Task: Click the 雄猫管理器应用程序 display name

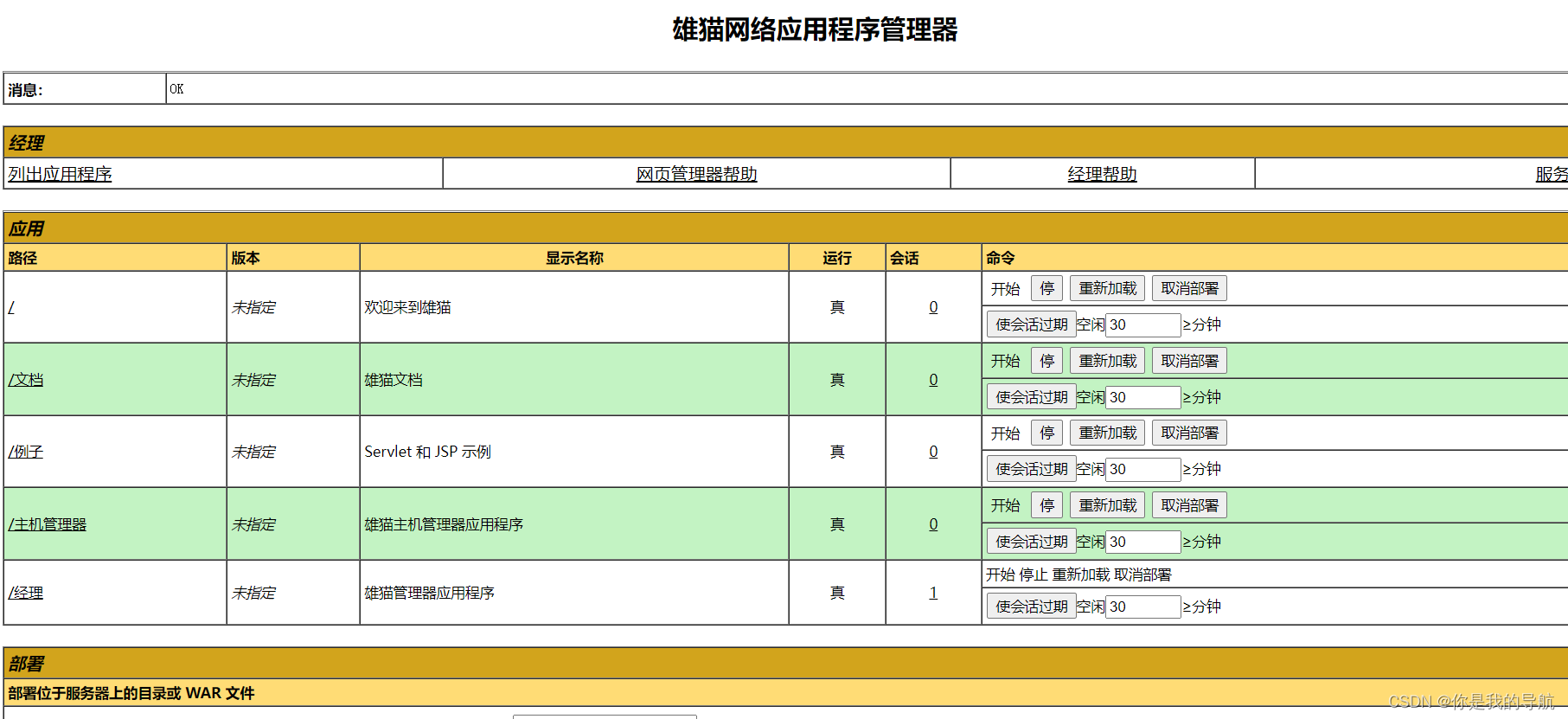Action: pyautogui.click(x=429, y=593)
